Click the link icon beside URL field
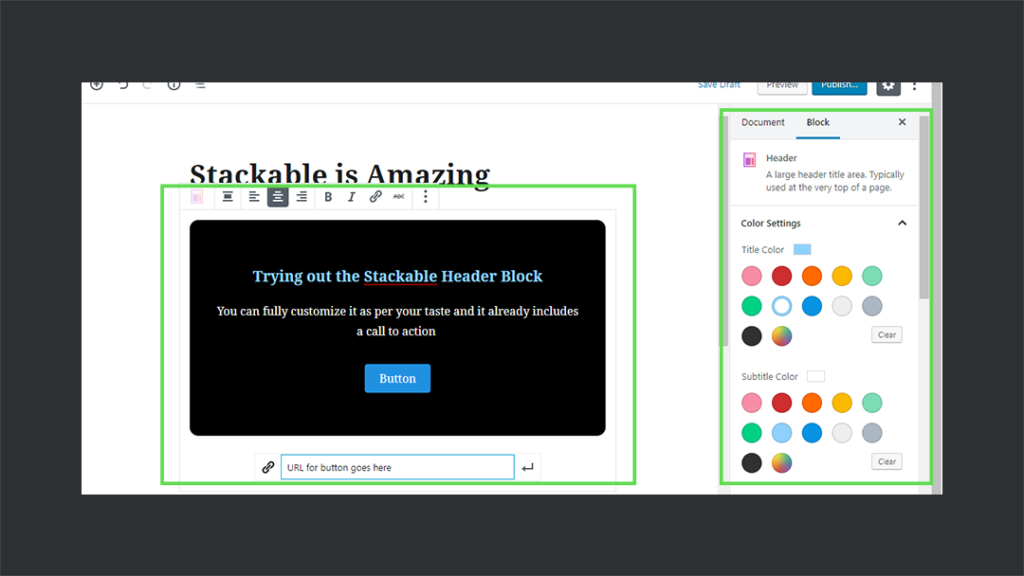1024x576 pixels. 268,467
